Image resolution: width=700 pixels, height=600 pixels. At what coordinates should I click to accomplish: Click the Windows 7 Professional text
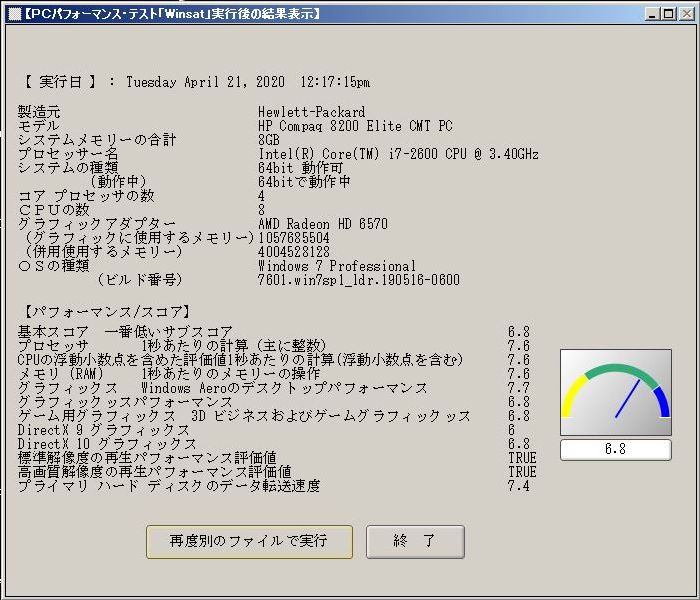click(x=337, y=266)
